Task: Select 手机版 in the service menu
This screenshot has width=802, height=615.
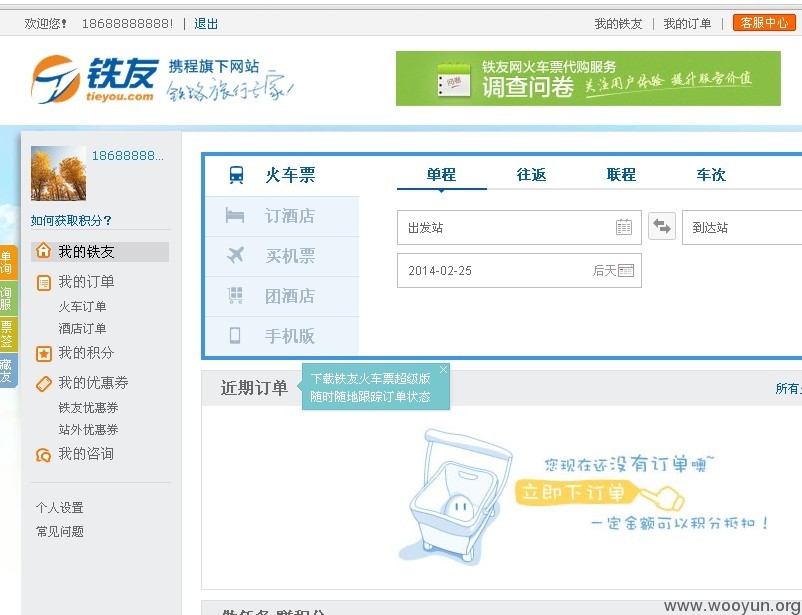Action: pos(282,336)
